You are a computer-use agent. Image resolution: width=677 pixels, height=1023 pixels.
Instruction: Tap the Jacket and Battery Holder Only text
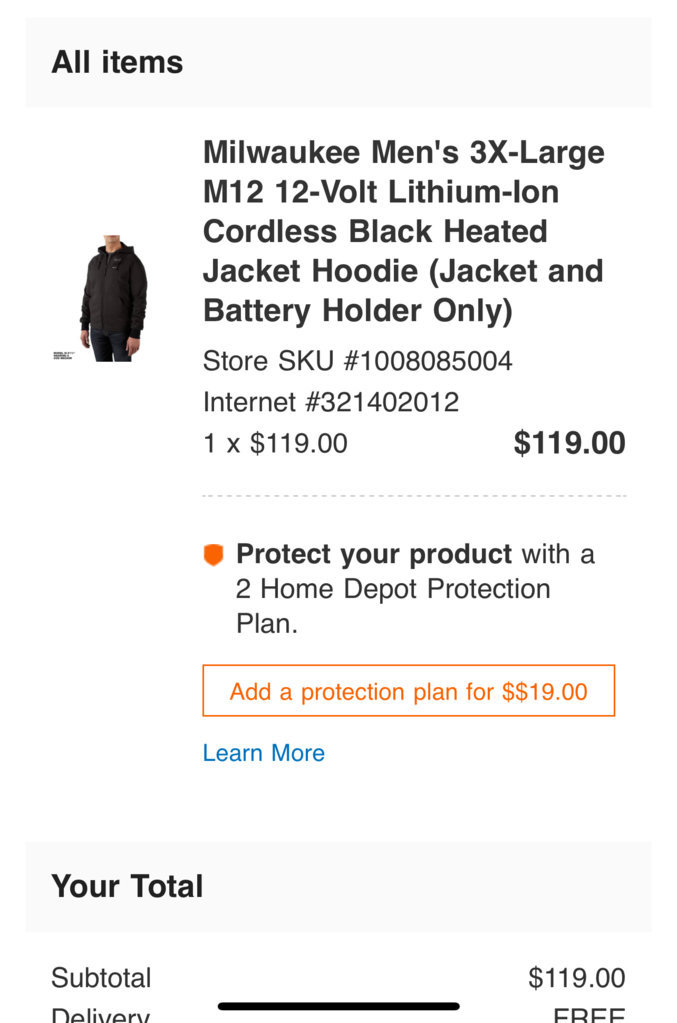coord(402,290)
